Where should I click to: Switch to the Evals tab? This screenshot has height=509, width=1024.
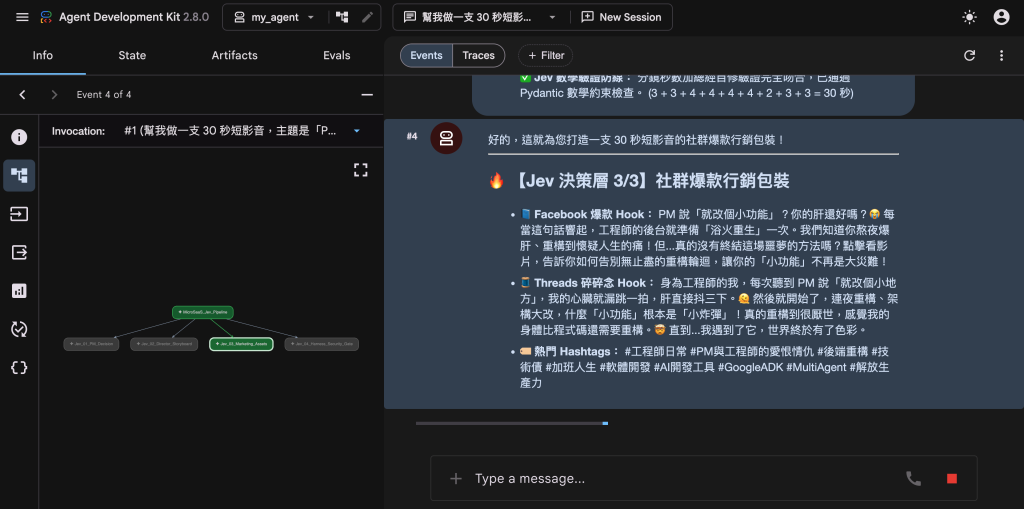337,56
